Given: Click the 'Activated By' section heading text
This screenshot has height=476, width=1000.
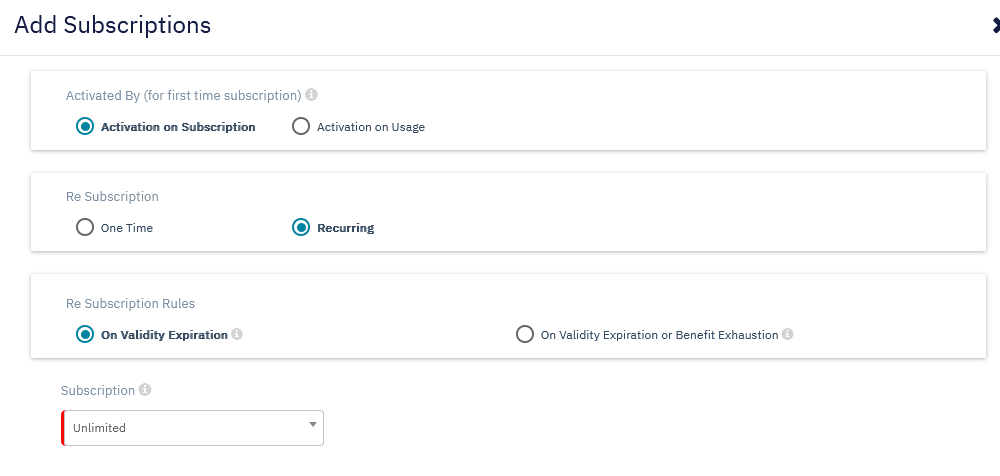Looking at the screenshot, I should (x=183, y=96).
